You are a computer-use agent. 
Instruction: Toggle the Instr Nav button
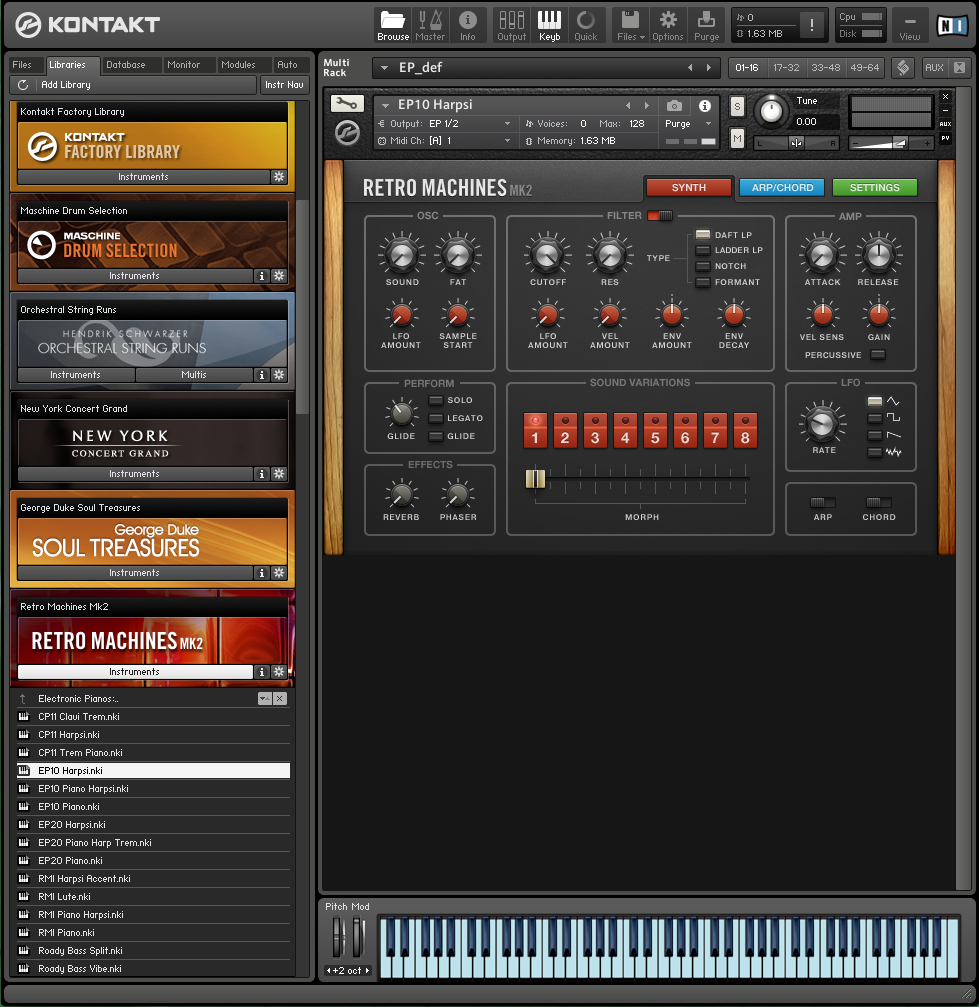(285, 85)
